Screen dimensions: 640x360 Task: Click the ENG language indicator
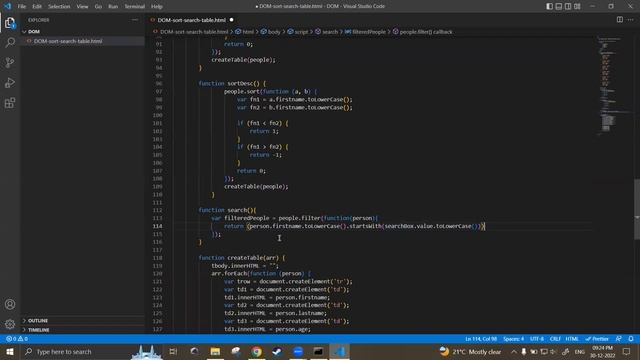tap(579, 352)
